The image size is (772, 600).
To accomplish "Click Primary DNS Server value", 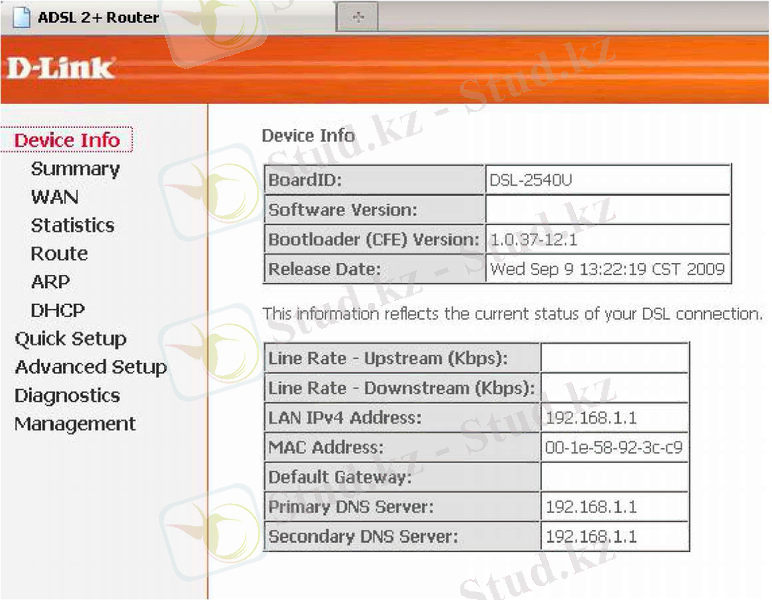I will click(591, 507).
